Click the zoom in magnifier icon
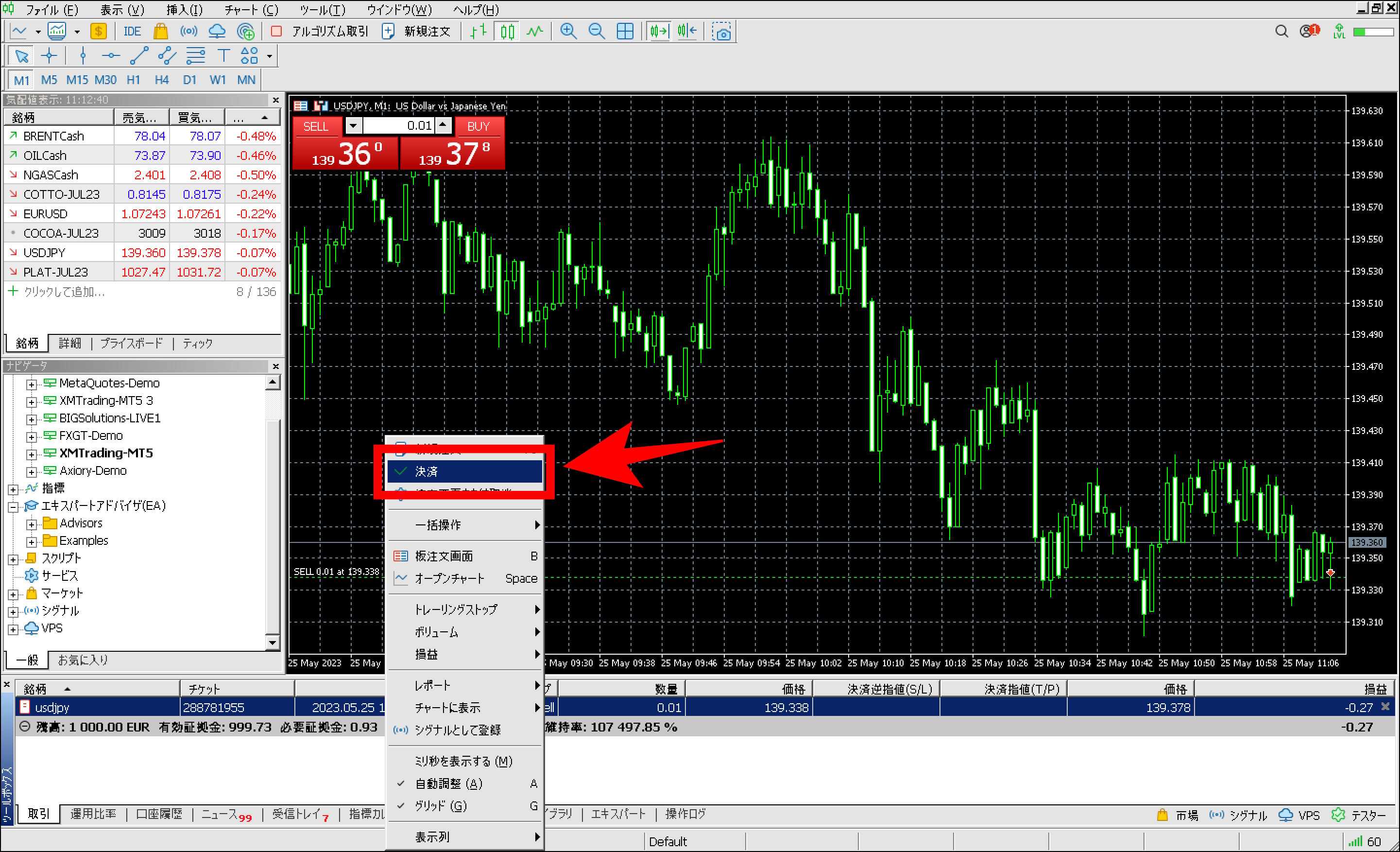 coord(567,31)
